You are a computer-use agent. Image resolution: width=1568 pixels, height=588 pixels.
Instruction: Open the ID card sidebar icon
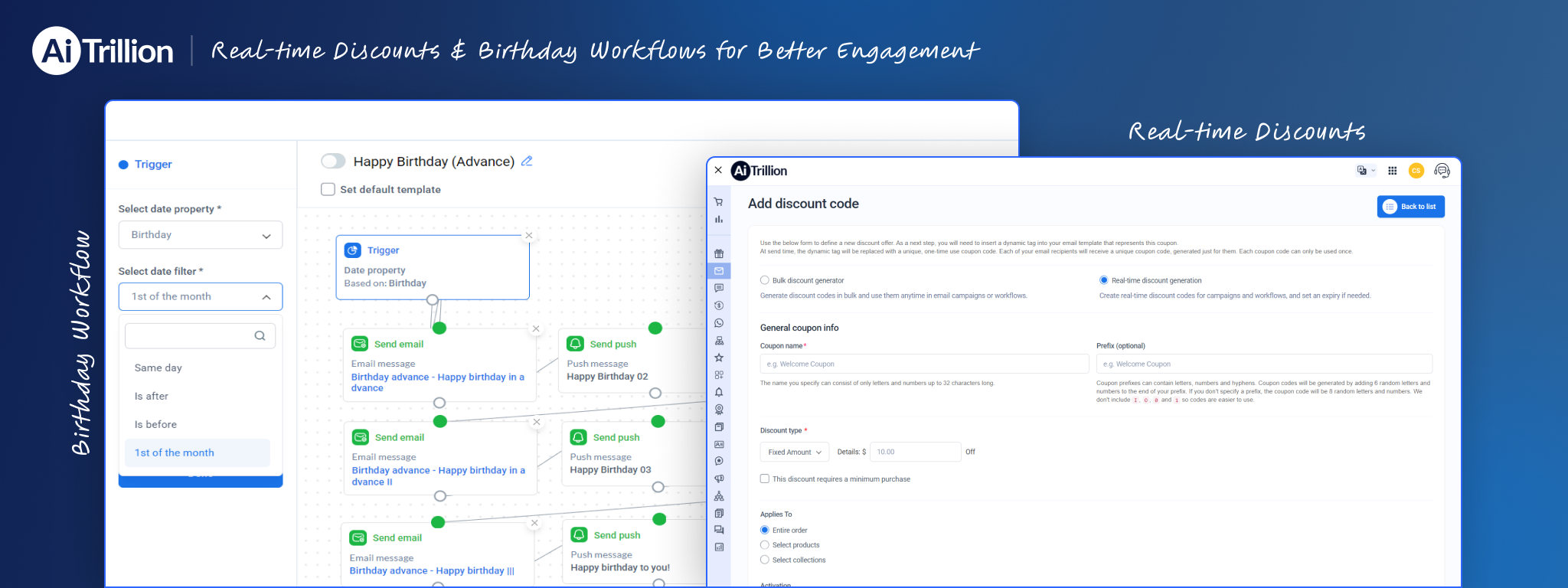718,444
